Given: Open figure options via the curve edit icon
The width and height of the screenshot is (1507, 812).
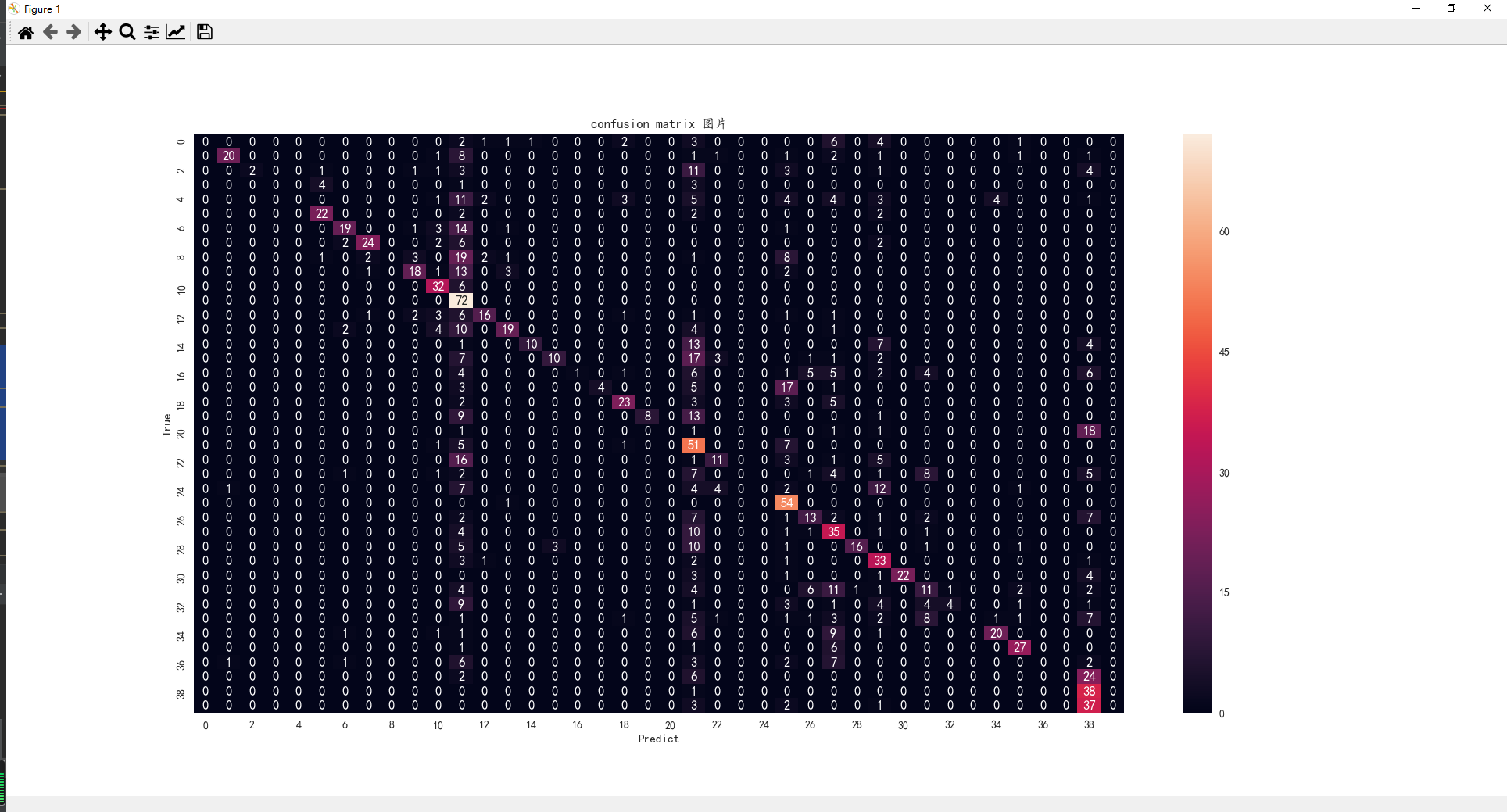Looking at the screenshot, I should pyautogui.click(x=176, y=32).
